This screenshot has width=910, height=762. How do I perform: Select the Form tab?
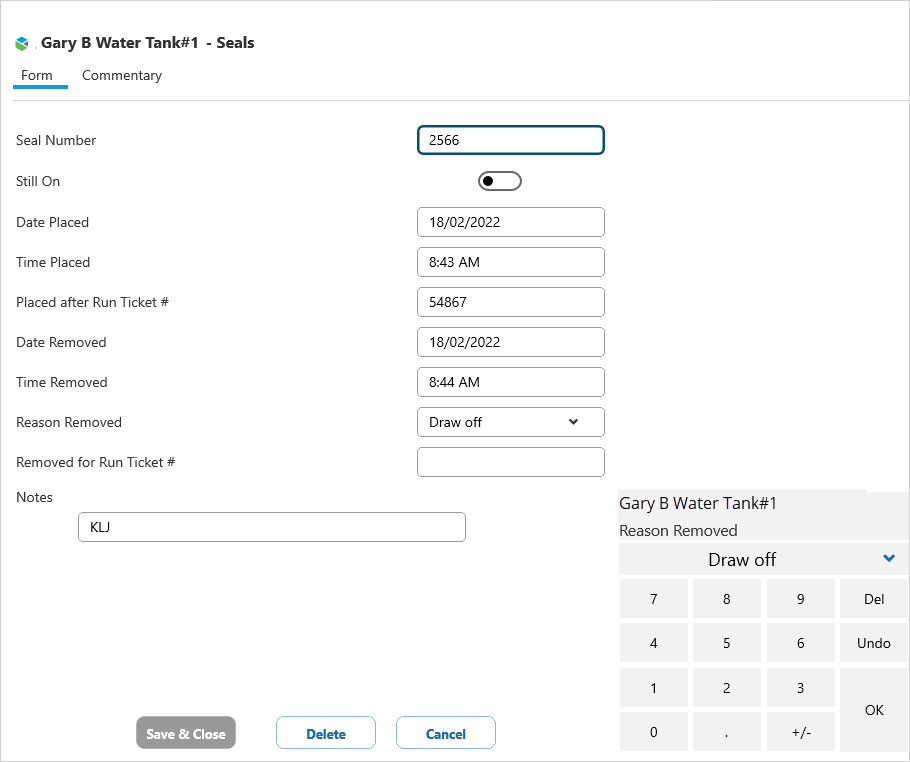(x=37, y=76)
